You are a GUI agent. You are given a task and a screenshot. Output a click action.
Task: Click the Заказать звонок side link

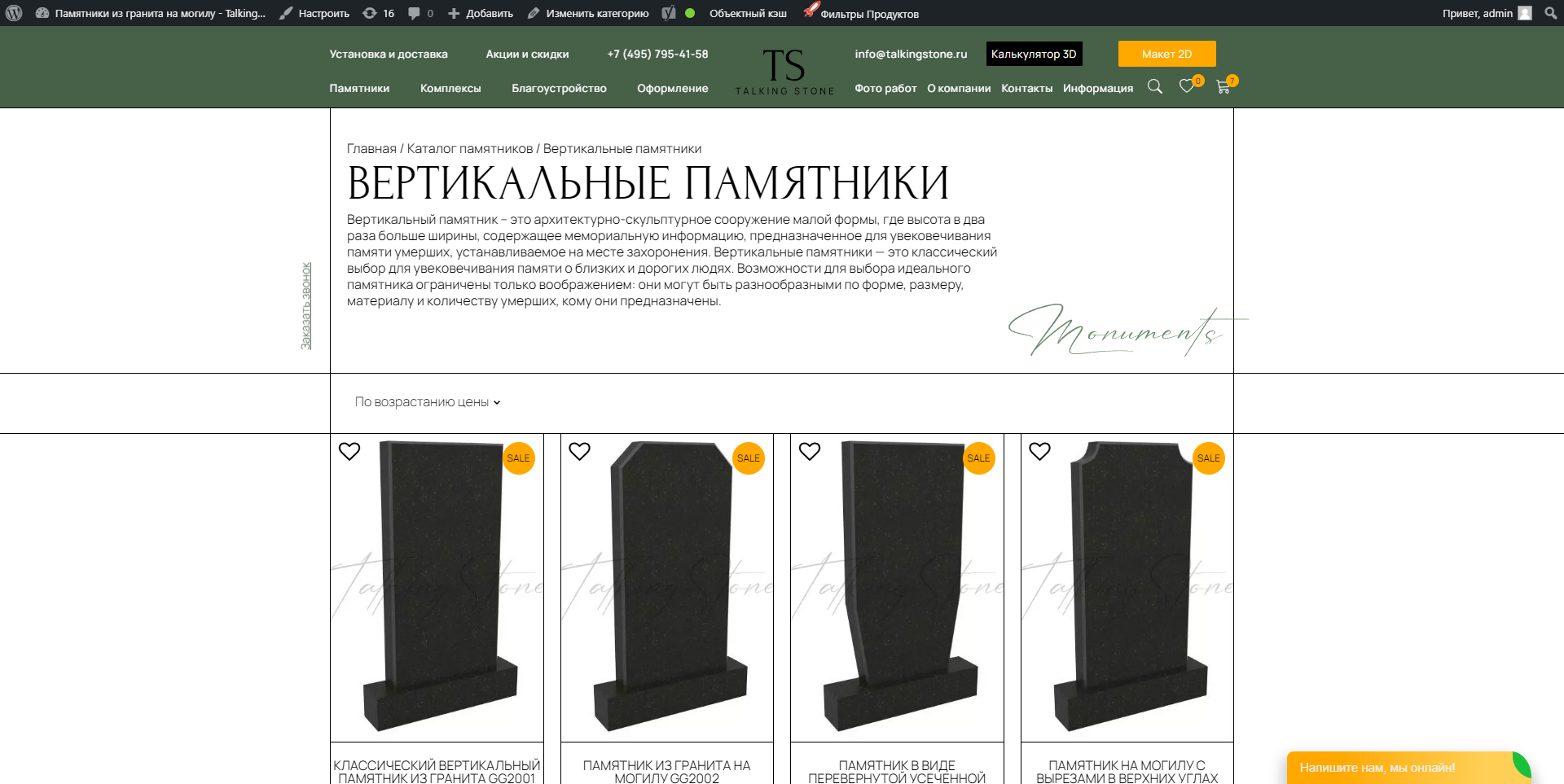pyautogui.click(x=306, y=306)
